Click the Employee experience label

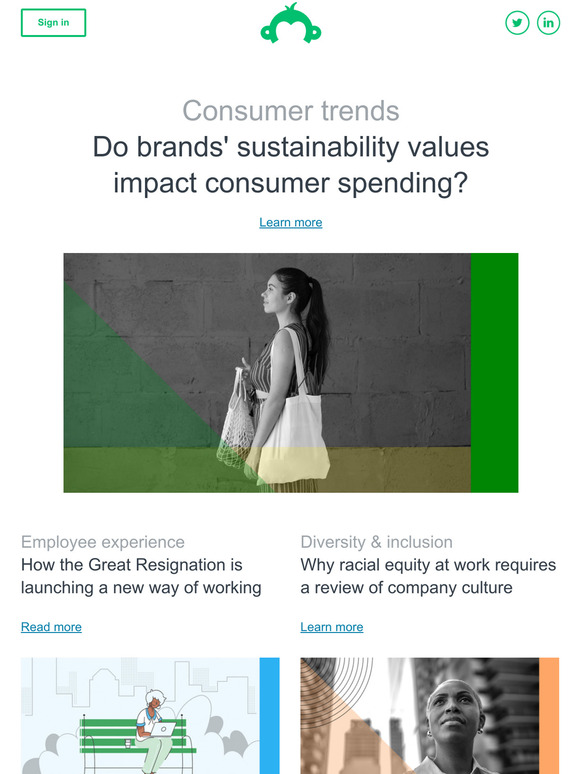point(103,542)
